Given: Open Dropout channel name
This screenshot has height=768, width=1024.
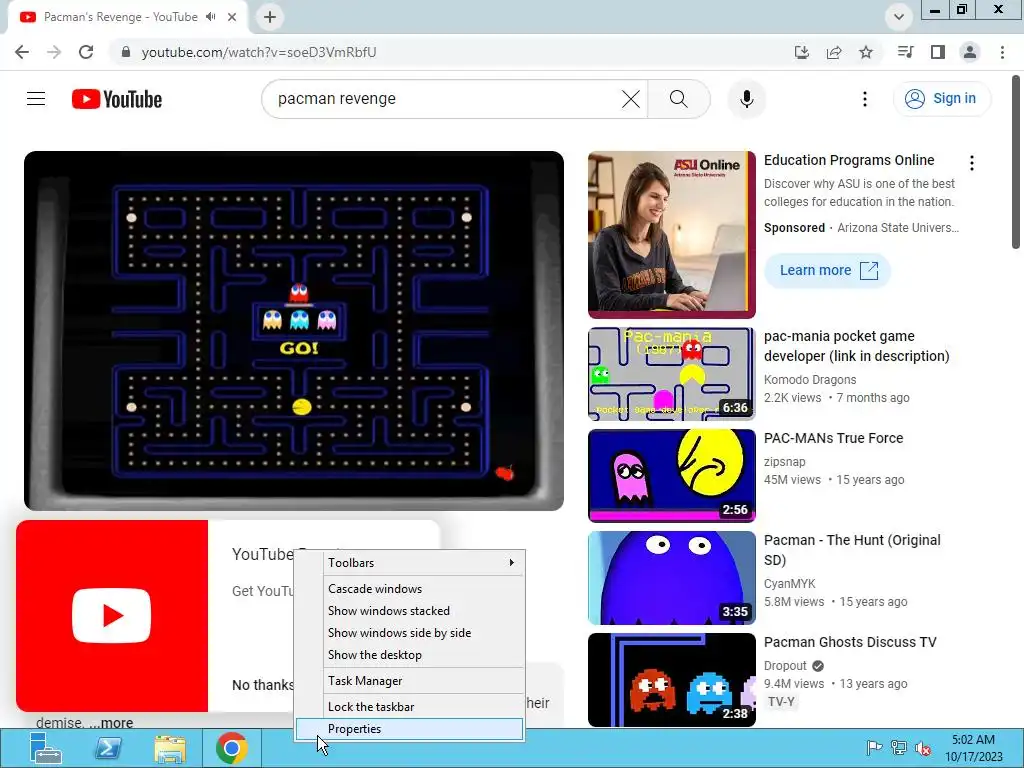Looking at the screenshot, I should coord(785,665).
